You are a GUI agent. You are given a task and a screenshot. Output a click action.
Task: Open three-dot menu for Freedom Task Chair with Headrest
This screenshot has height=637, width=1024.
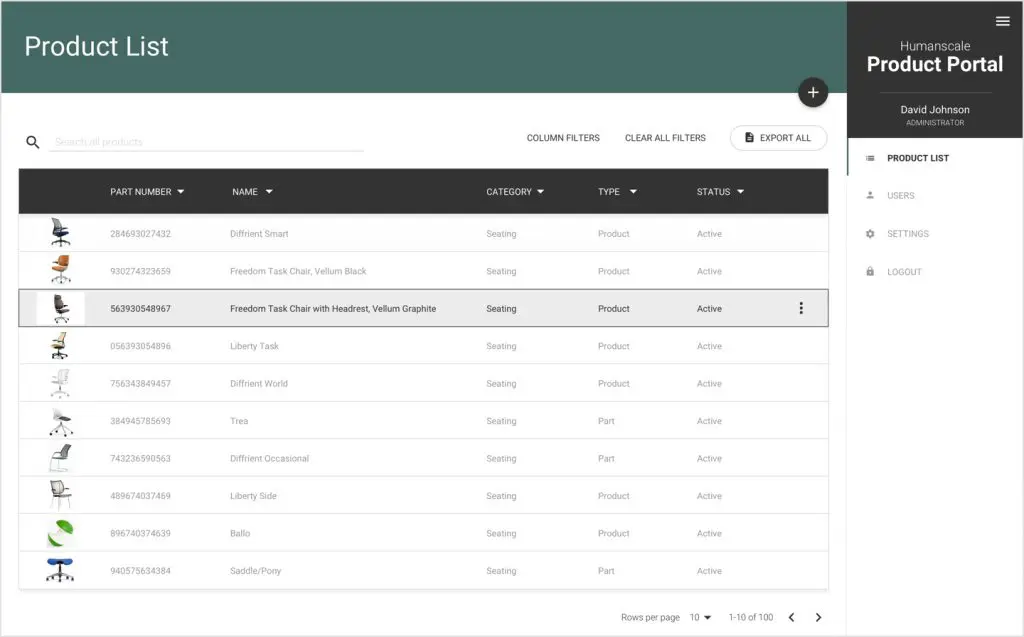click(x=800, y=309)
